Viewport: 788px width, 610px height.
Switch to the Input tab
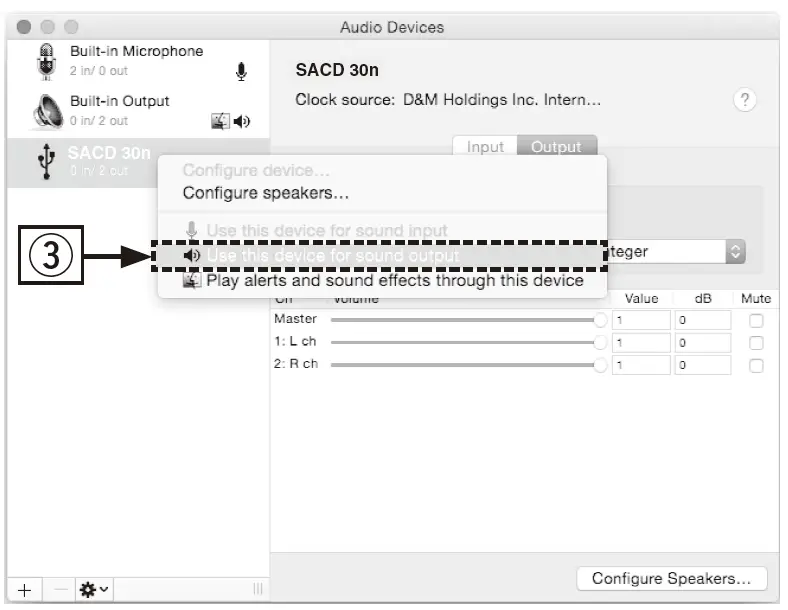point(485,146)
